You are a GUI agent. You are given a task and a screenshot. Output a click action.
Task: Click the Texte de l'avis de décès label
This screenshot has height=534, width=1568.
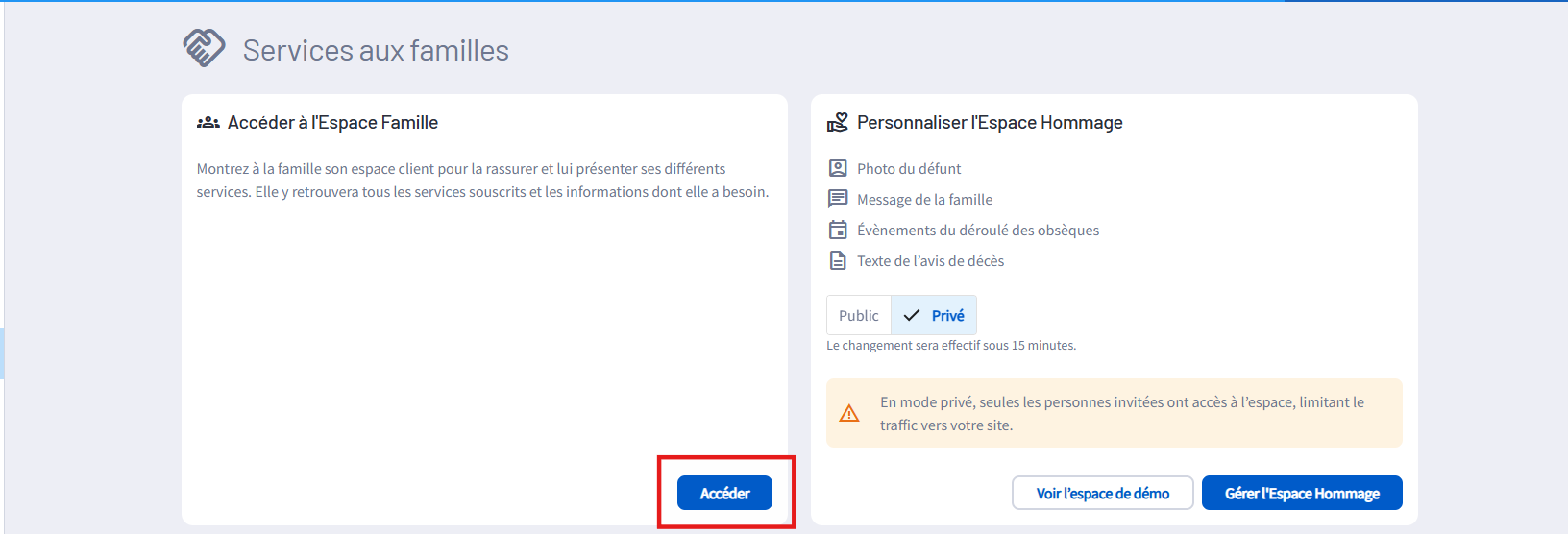(x=930, y=260)
